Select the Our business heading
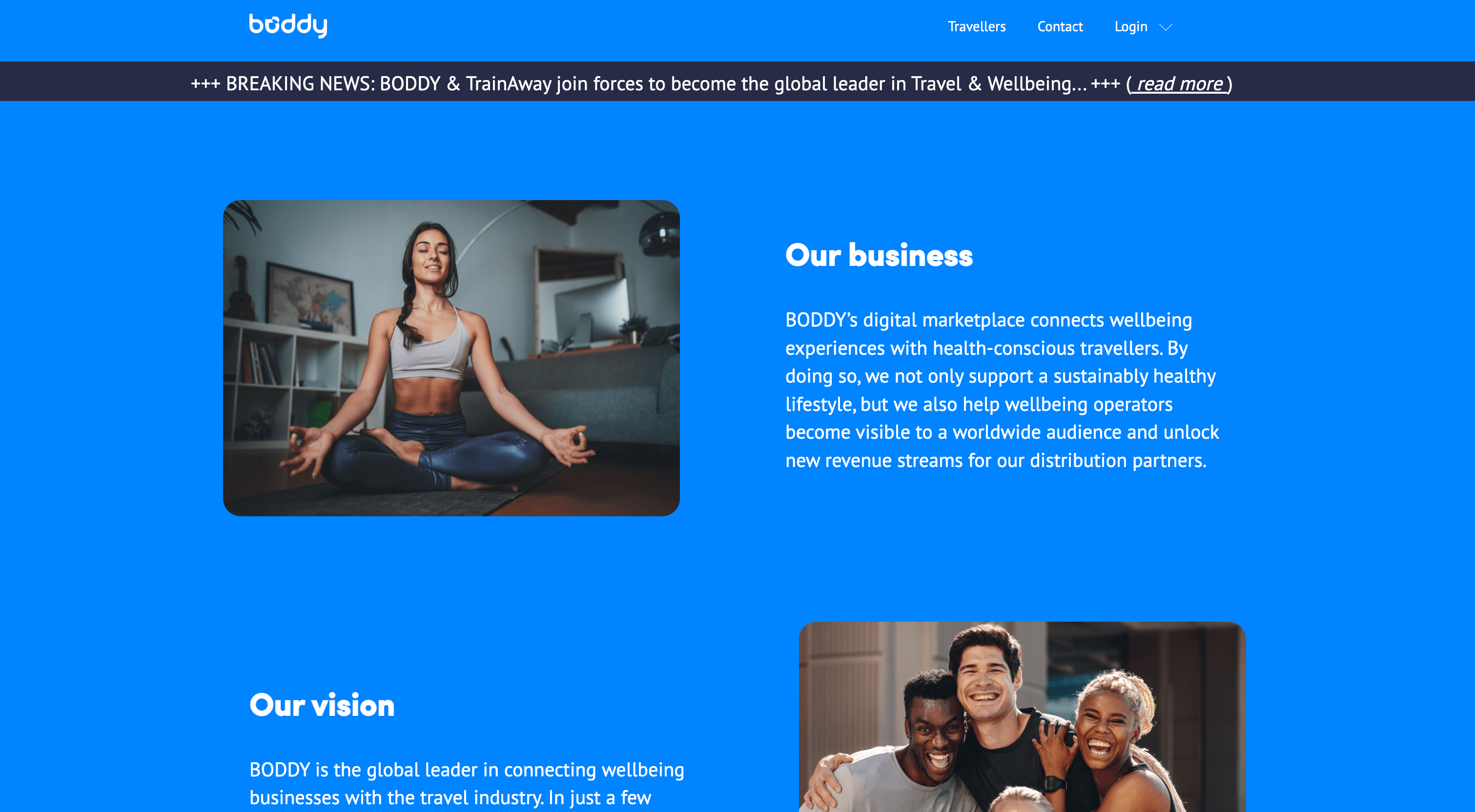This screenshot has width=1475, height=812. (879, 255)
